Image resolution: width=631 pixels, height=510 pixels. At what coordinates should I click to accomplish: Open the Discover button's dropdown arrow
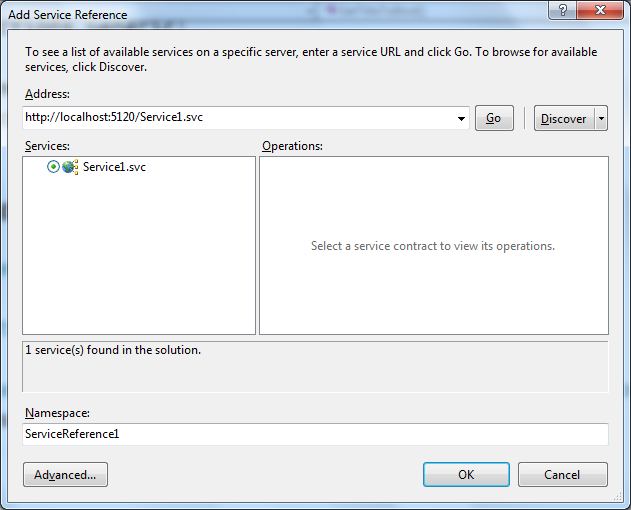pos(601,118)
